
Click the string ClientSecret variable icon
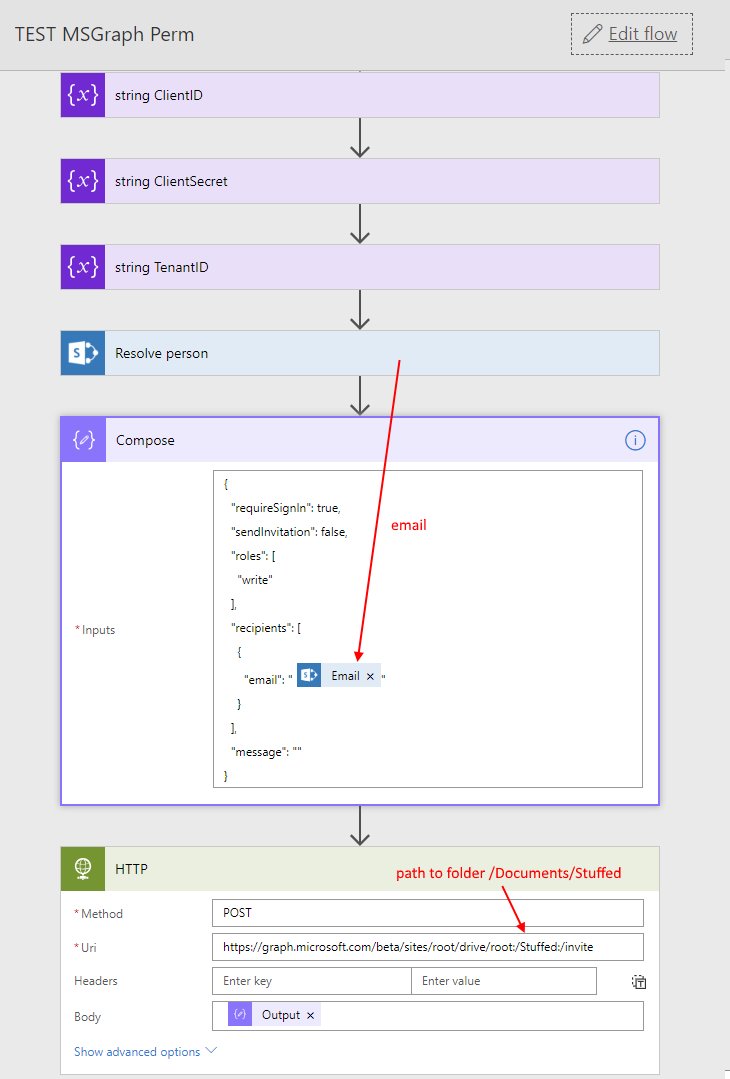click(82, 181)
